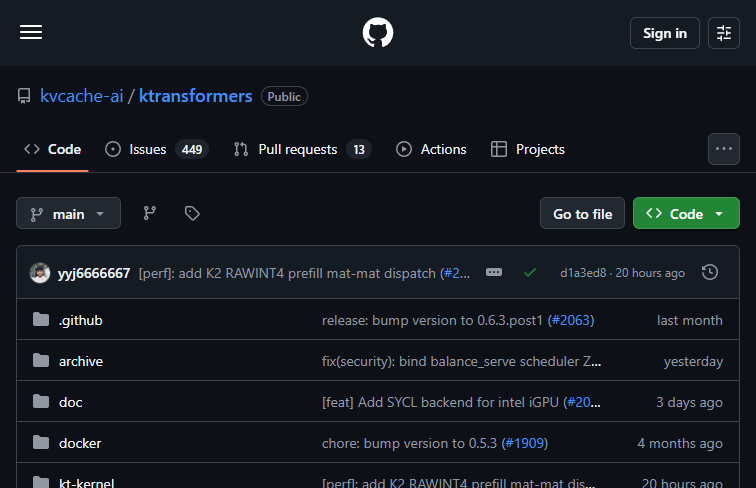Open commit d1a3ed8 link
This screenshot has height=488, width=756.
click(583, 273)
